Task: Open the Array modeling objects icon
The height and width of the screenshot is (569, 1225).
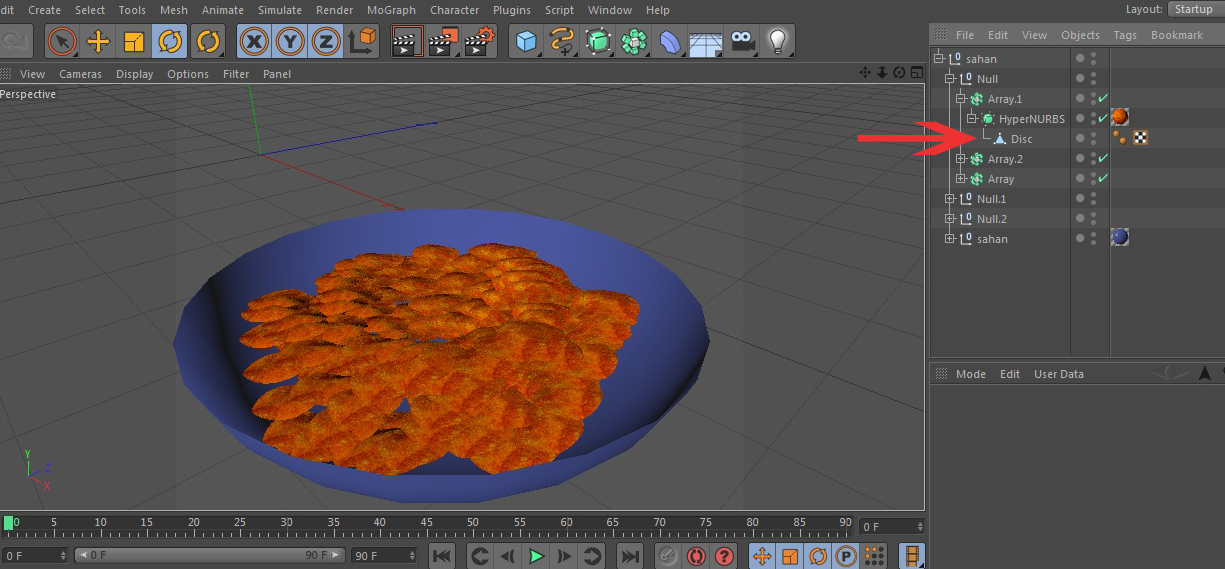Action: 634,42
